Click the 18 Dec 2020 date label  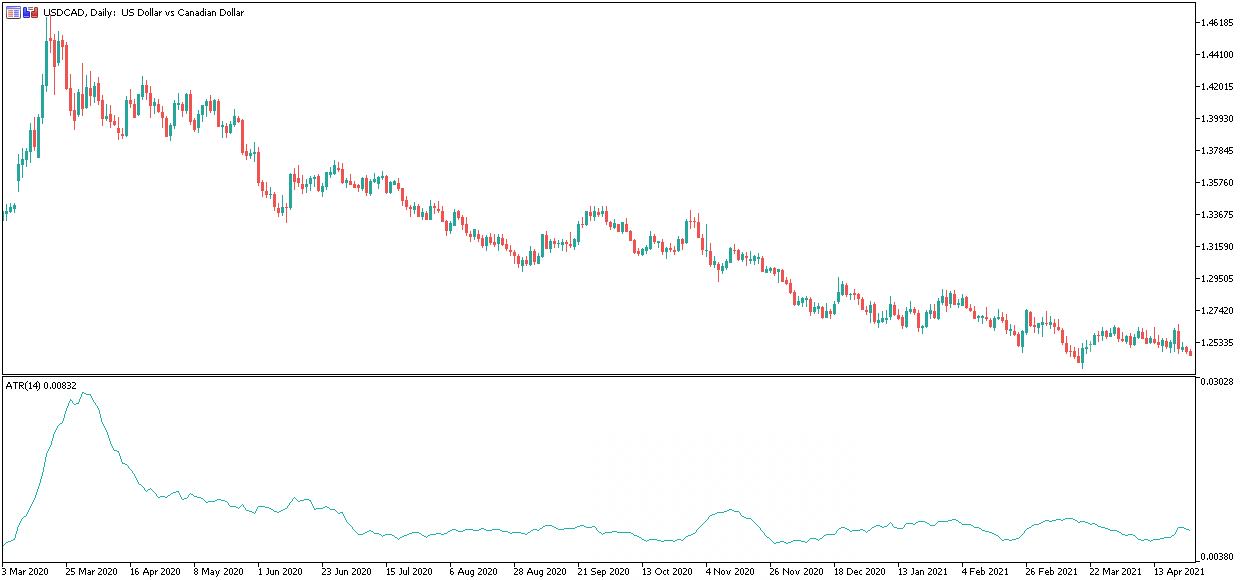click(860, 572)
